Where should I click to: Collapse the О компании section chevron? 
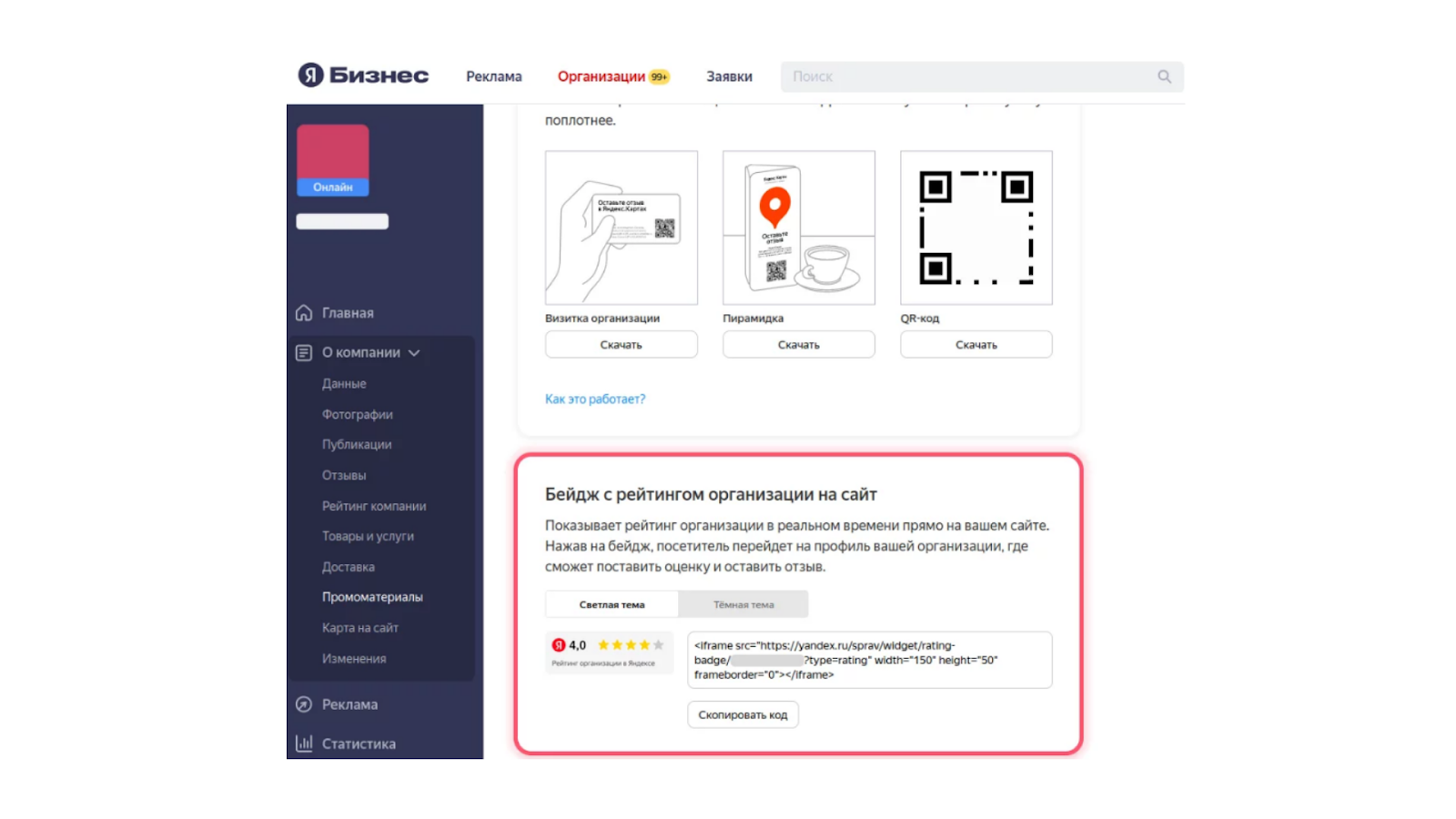pyautogui.click(x=414, y=353)
